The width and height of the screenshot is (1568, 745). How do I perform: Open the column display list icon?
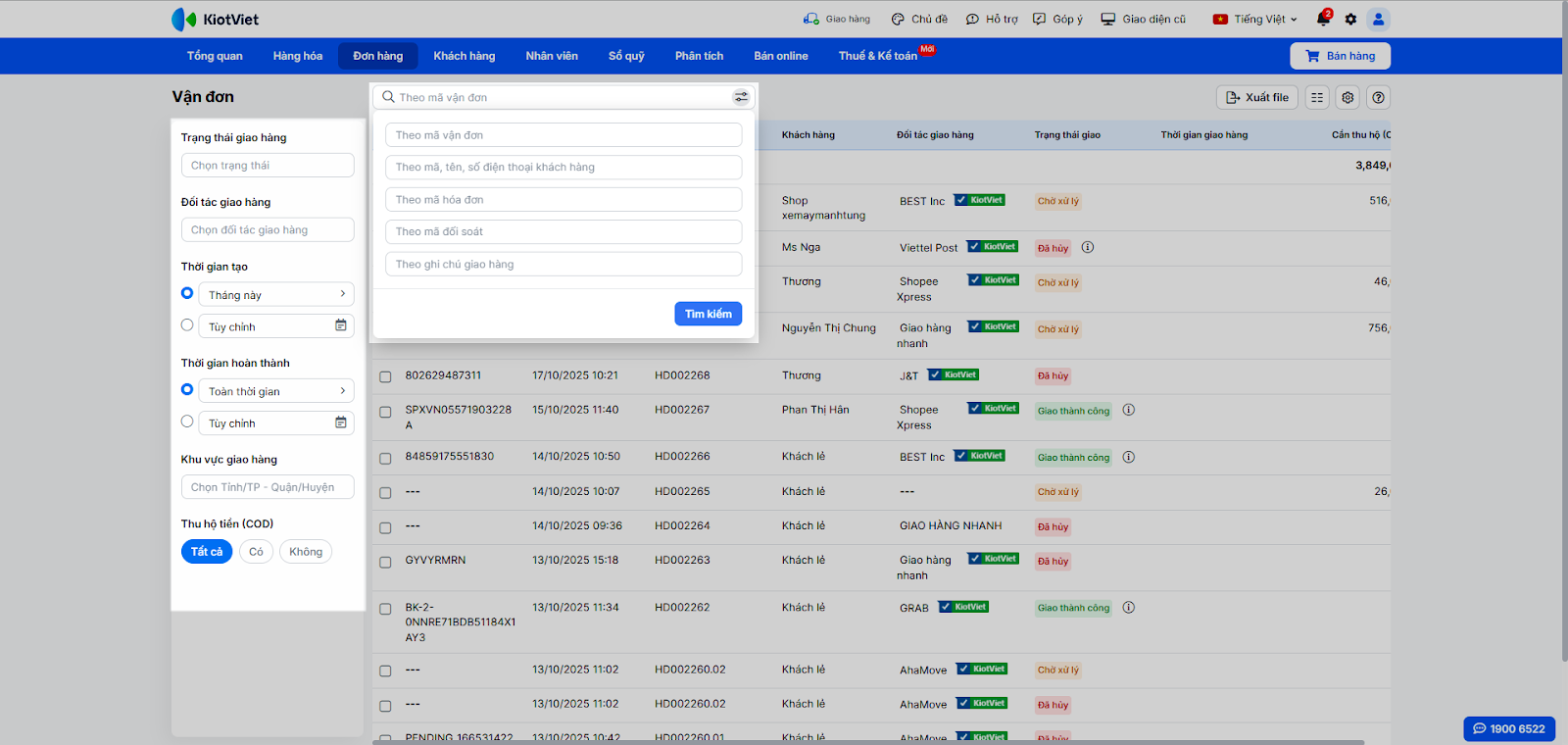(1317, 97)
